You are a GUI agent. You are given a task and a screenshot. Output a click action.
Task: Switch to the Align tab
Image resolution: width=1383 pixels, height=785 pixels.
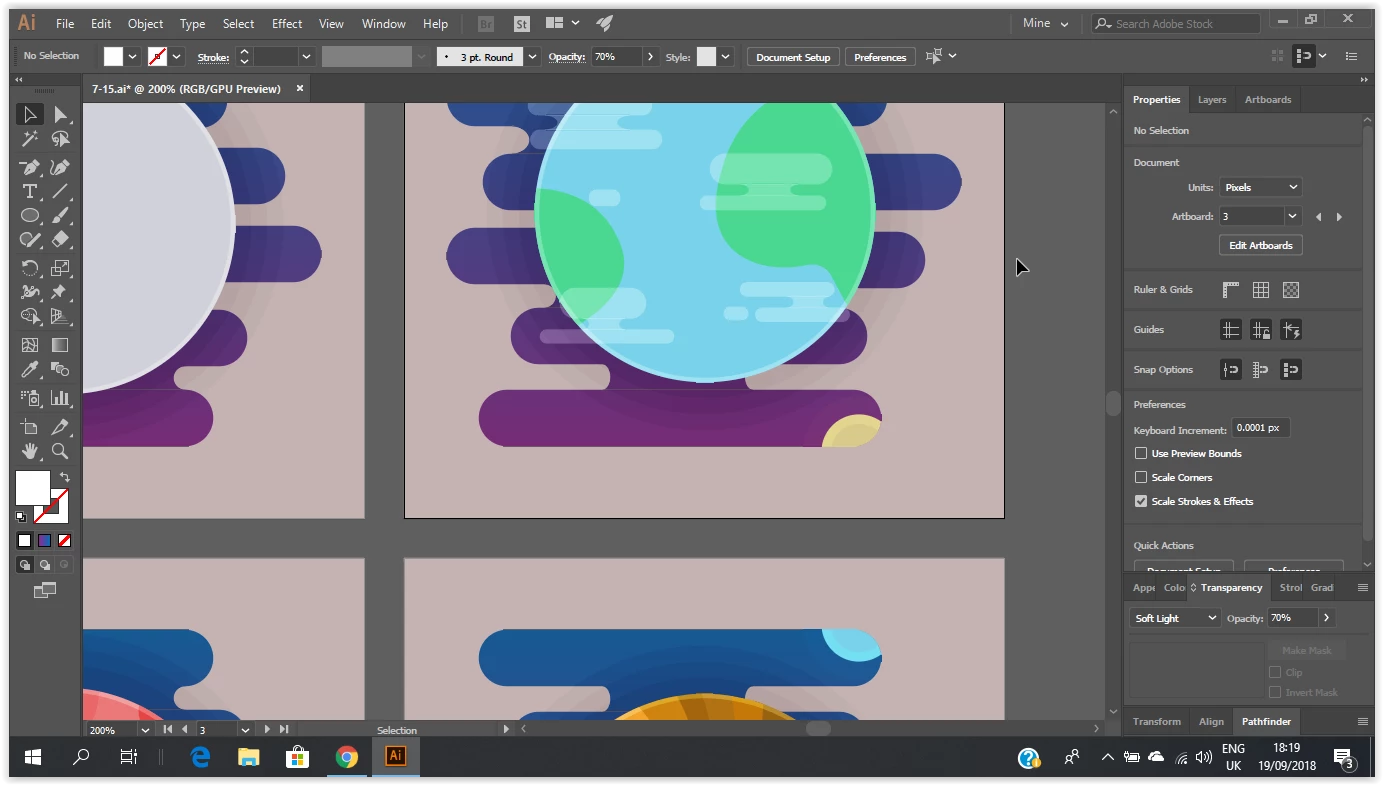pos(1211,721)
